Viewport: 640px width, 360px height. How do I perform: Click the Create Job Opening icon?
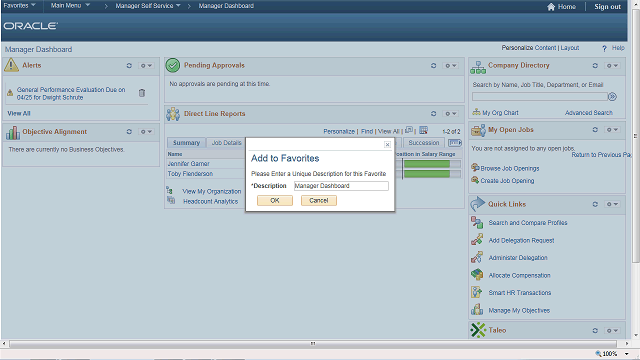(x=475, y=180)
